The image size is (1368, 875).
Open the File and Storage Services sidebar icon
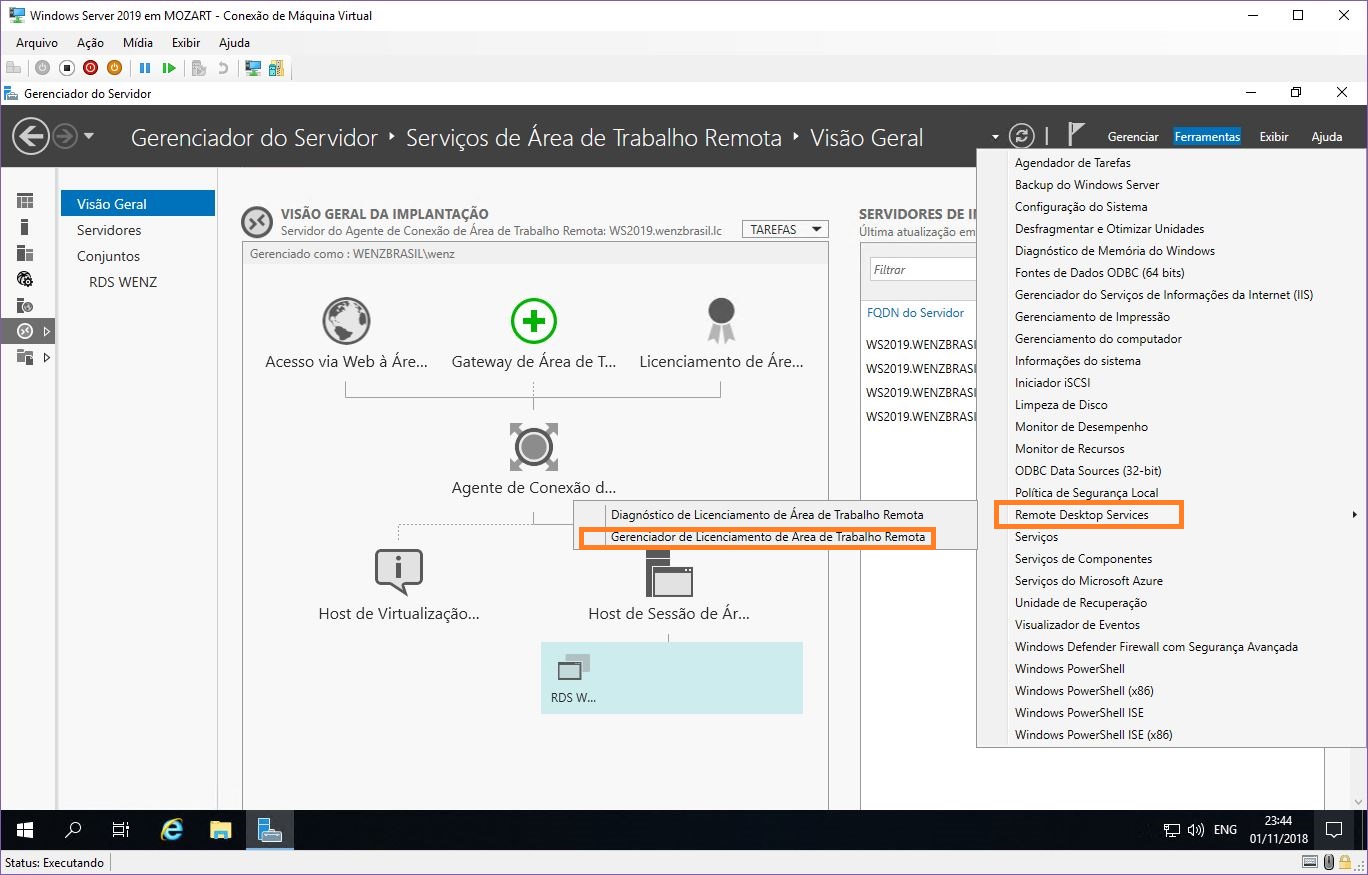[25, 357]
